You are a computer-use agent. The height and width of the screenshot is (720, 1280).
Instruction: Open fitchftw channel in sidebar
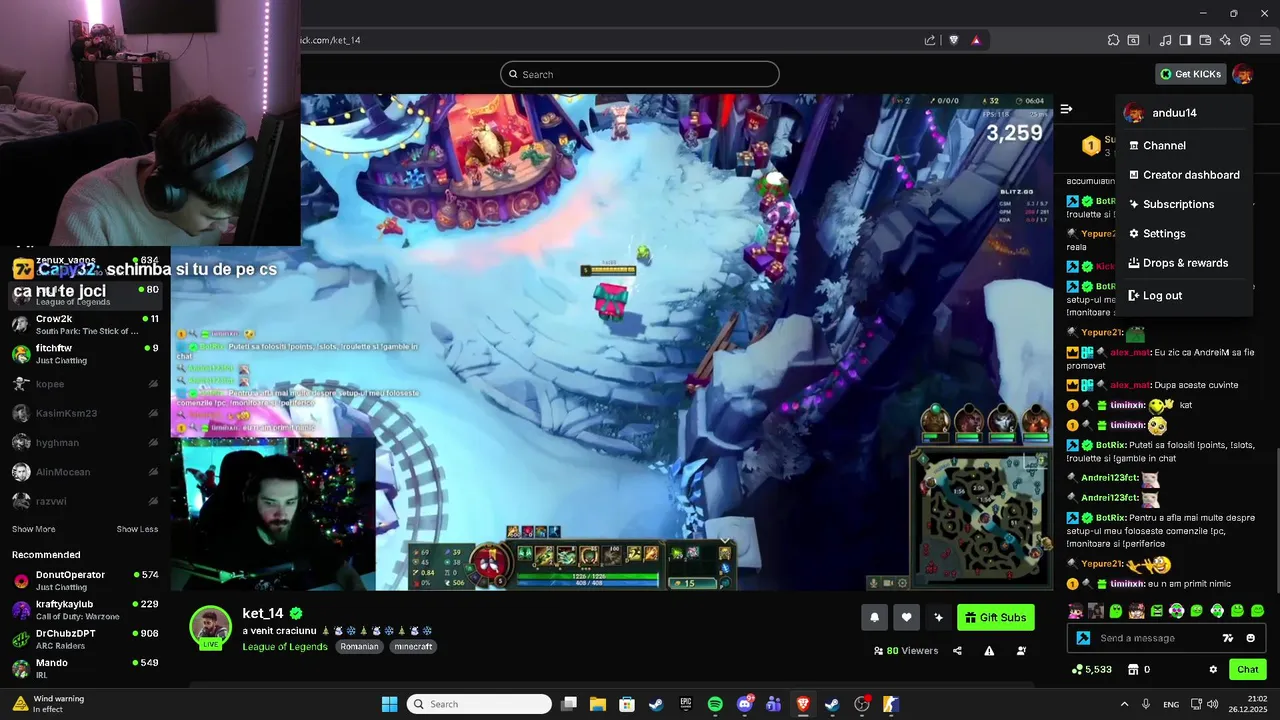pos(85,354)
